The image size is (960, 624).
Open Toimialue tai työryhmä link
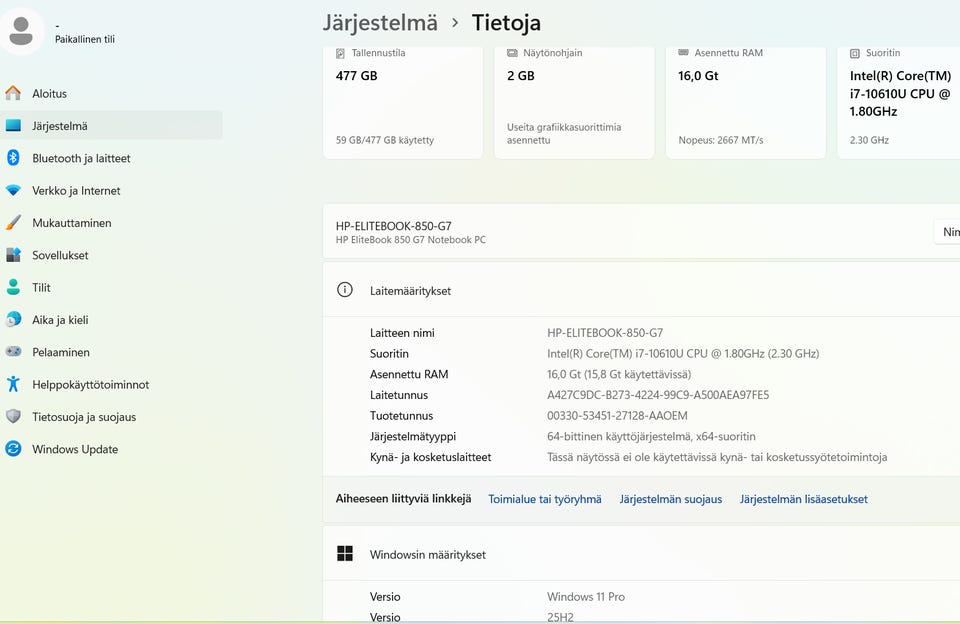click(545, 499)
